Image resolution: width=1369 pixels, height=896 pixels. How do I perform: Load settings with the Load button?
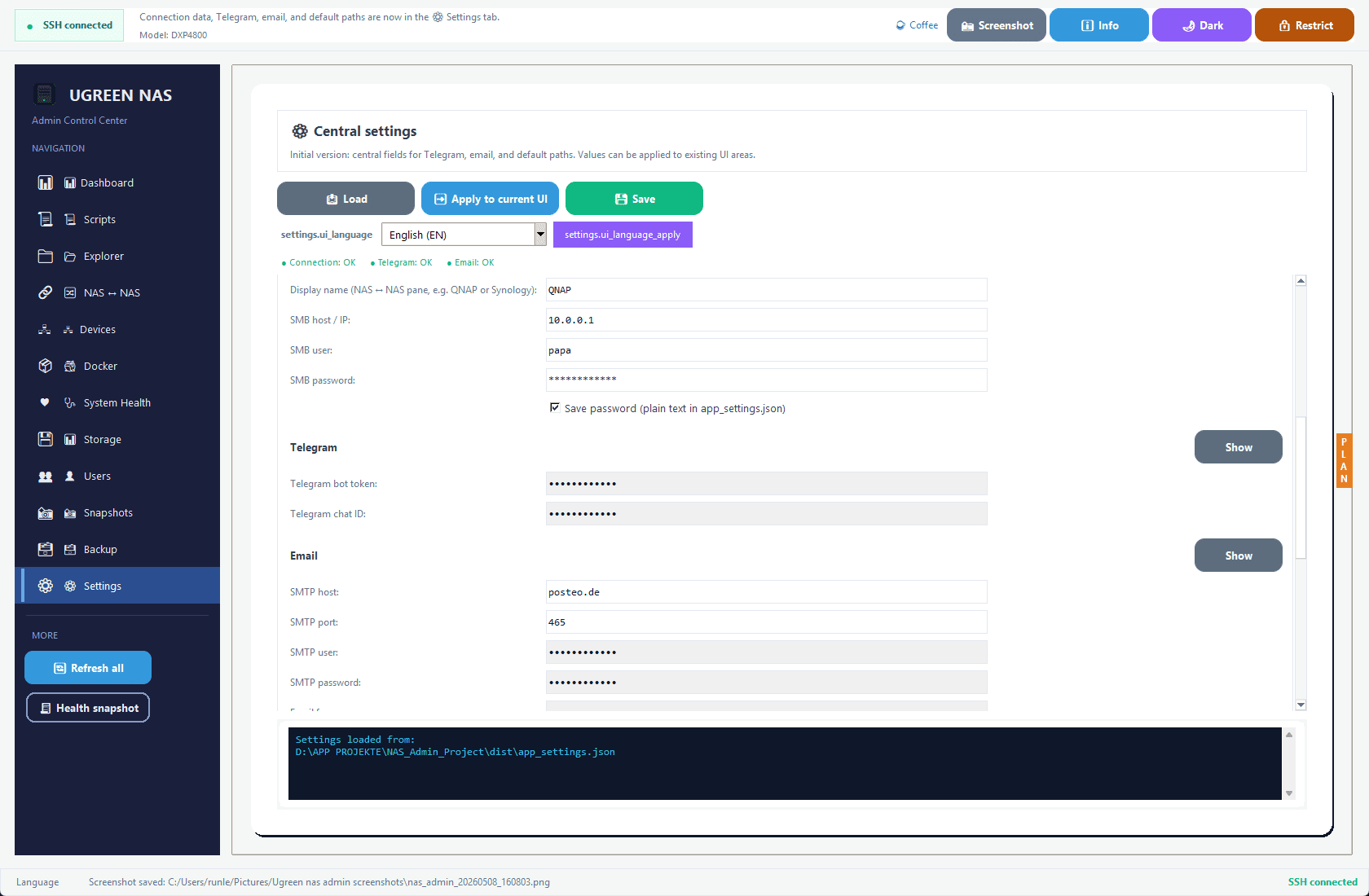[346, 199]
